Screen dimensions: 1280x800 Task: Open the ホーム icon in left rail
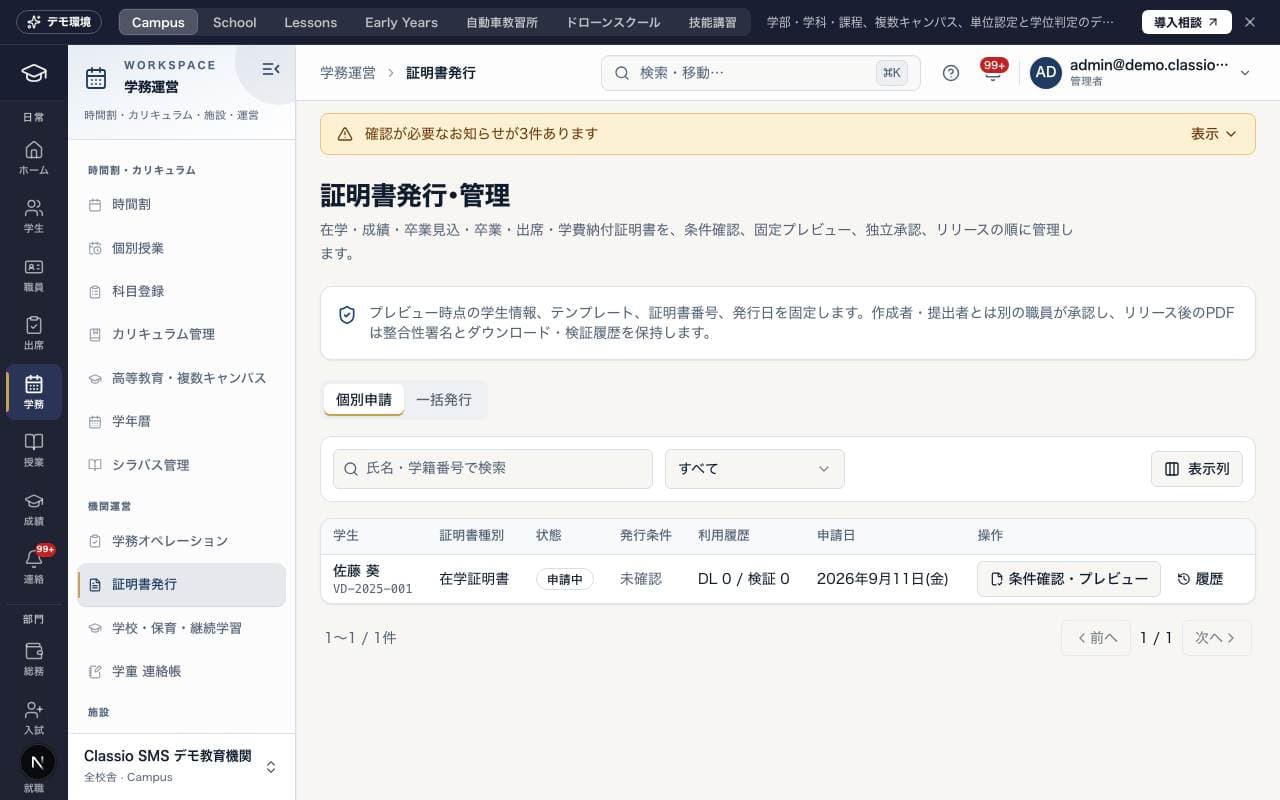tap(34, 158)
